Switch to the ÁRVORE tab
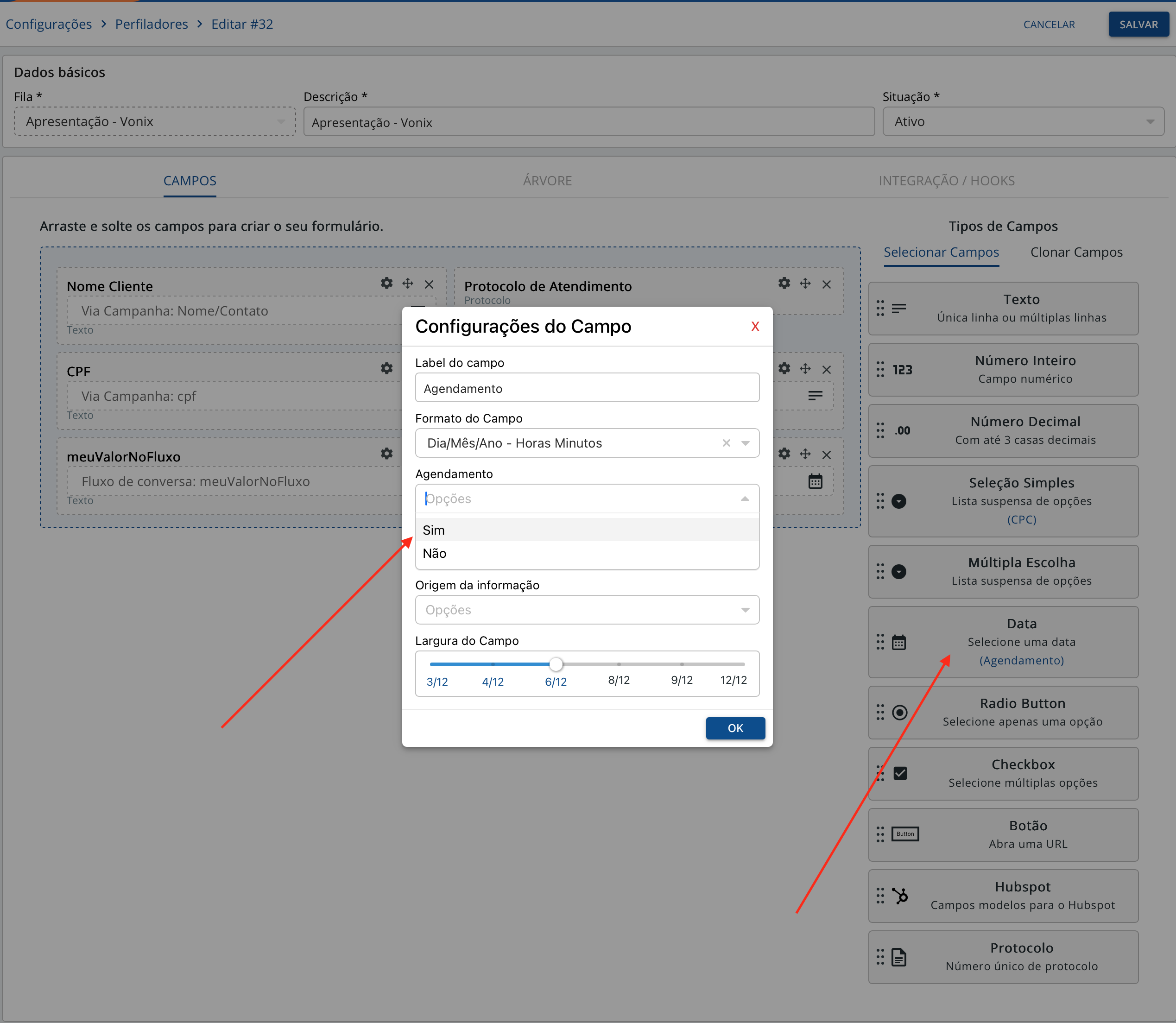This screenshot has height=1023, width=1176. coord(547,181)
